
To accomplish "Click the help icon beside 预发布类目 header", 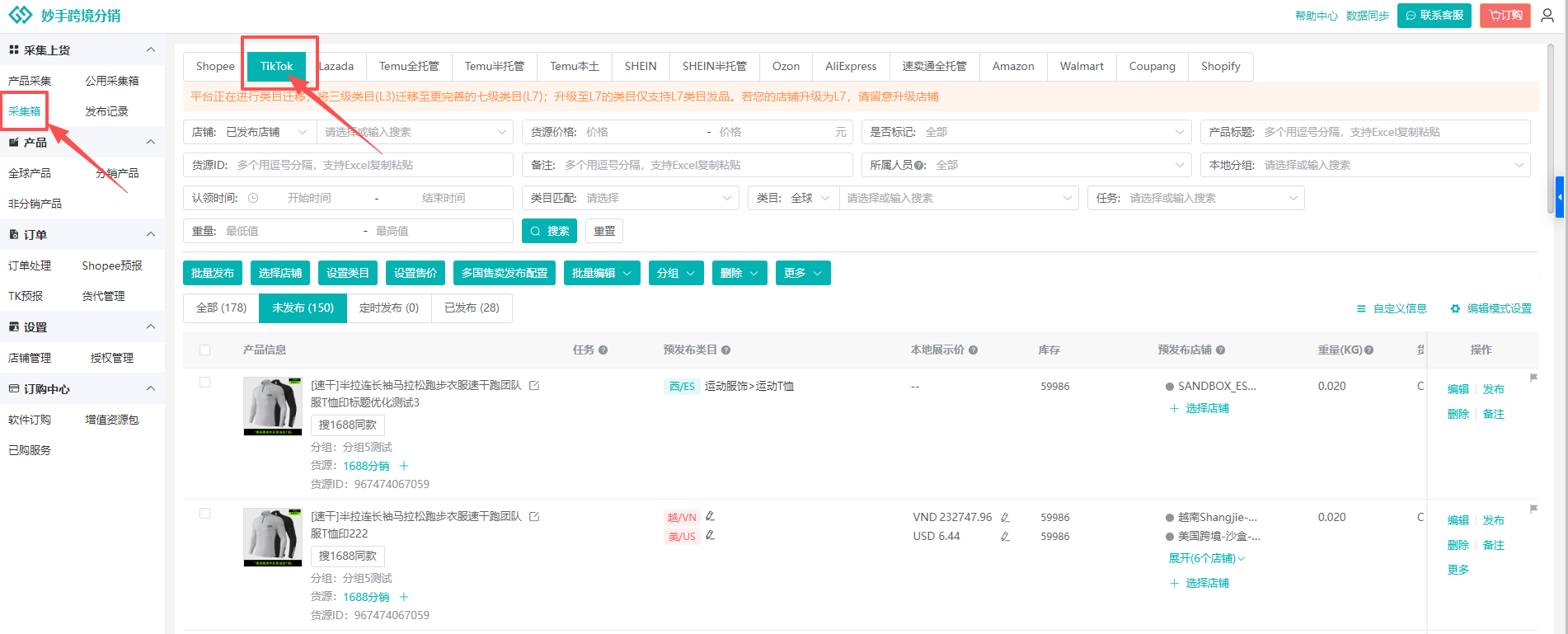I will pyautogui.click(x=725, y=350).
